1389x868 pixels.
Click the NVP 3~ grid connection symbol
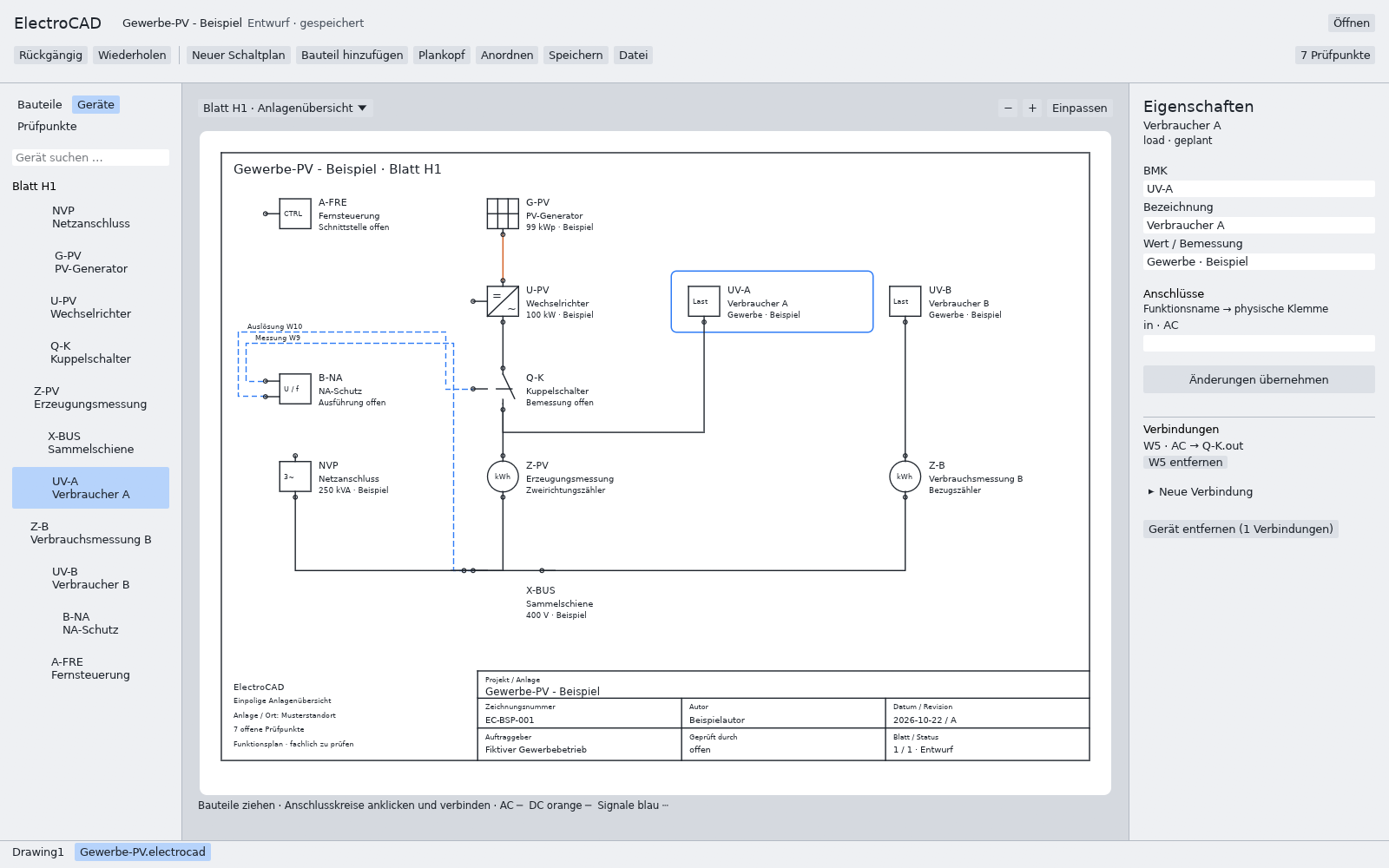click(x=295, y=477)
